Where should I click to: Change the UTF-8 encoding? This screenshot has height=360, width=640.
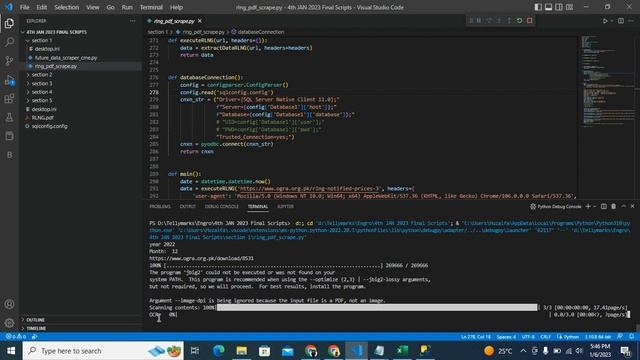pyautogui.click(x=528, y=337)
